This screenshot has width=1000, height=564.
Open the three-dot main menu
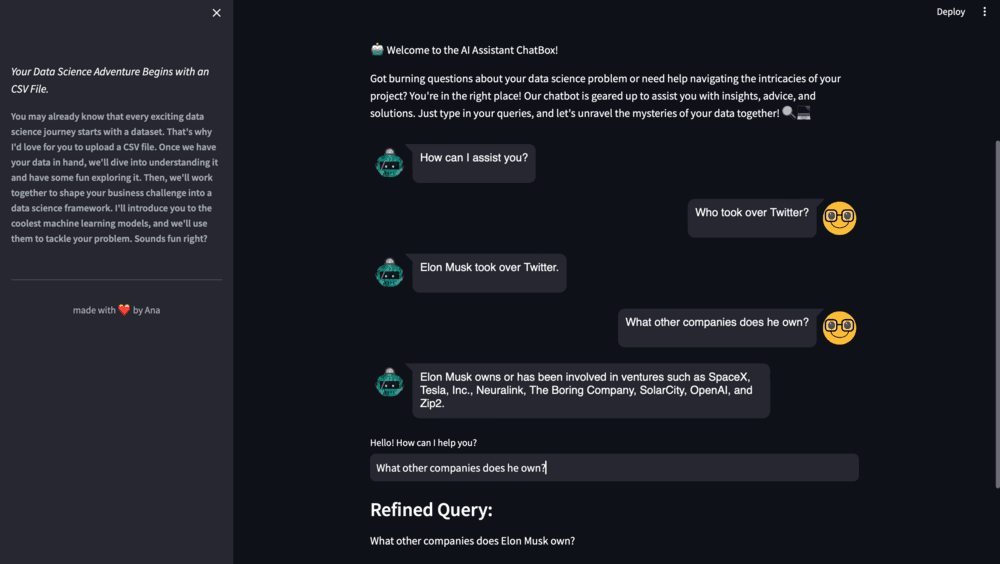984,11
